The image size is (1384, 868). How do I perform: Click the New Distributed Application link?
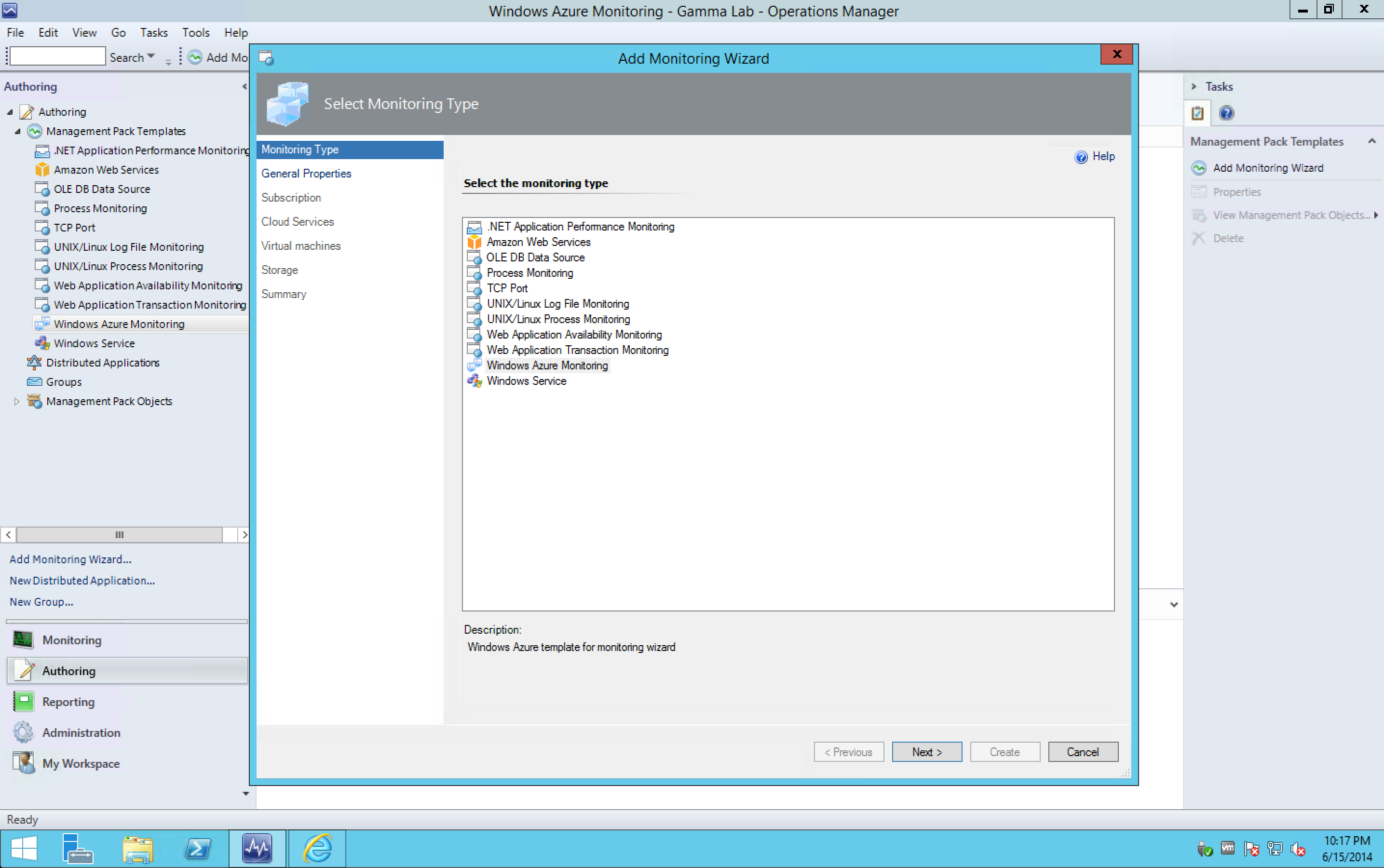(82, 581)
